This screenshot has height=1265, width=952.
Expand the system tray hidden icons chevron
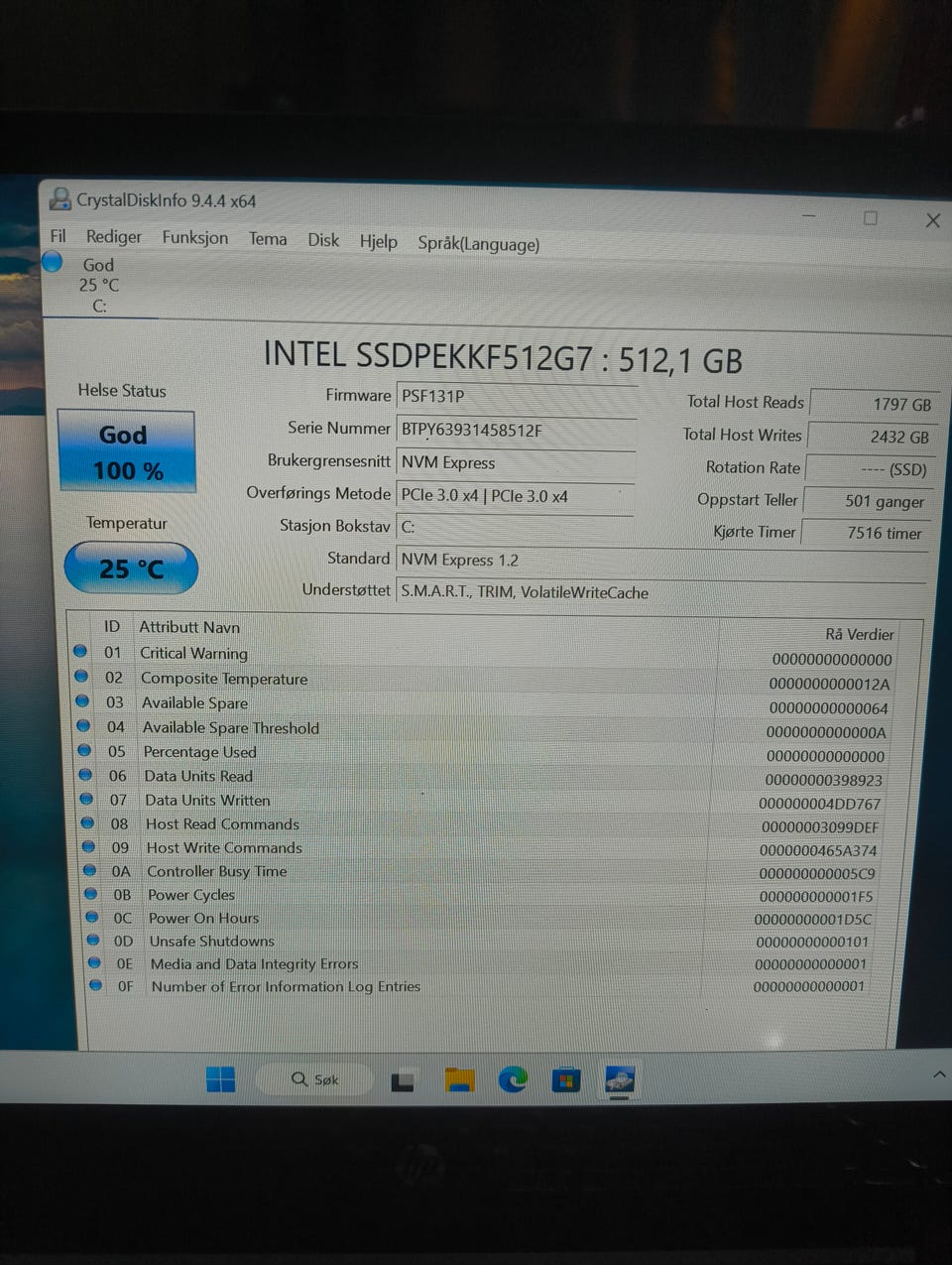[939, 1075]
